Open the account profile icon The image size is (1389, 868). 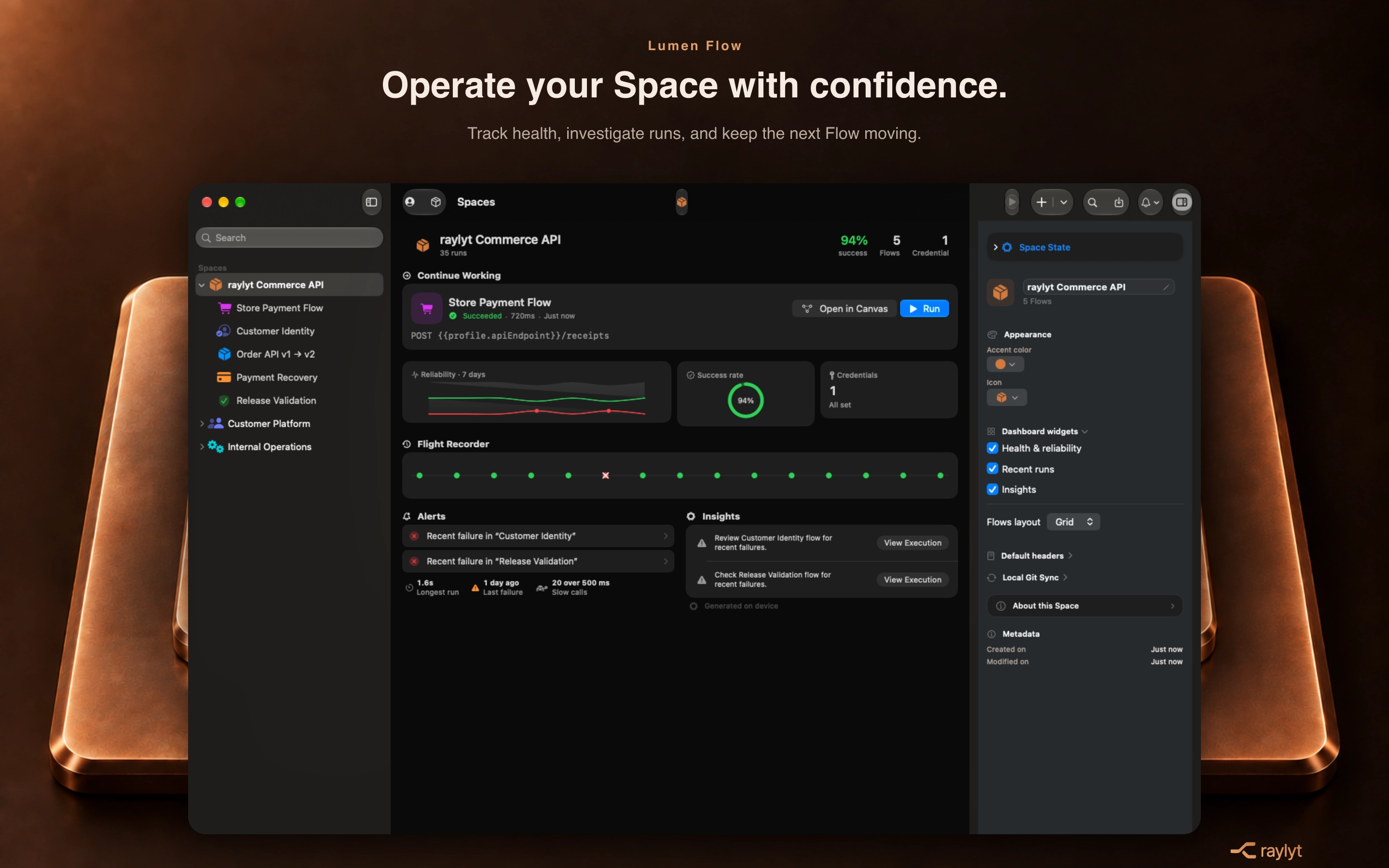click(x=410, y=202)
